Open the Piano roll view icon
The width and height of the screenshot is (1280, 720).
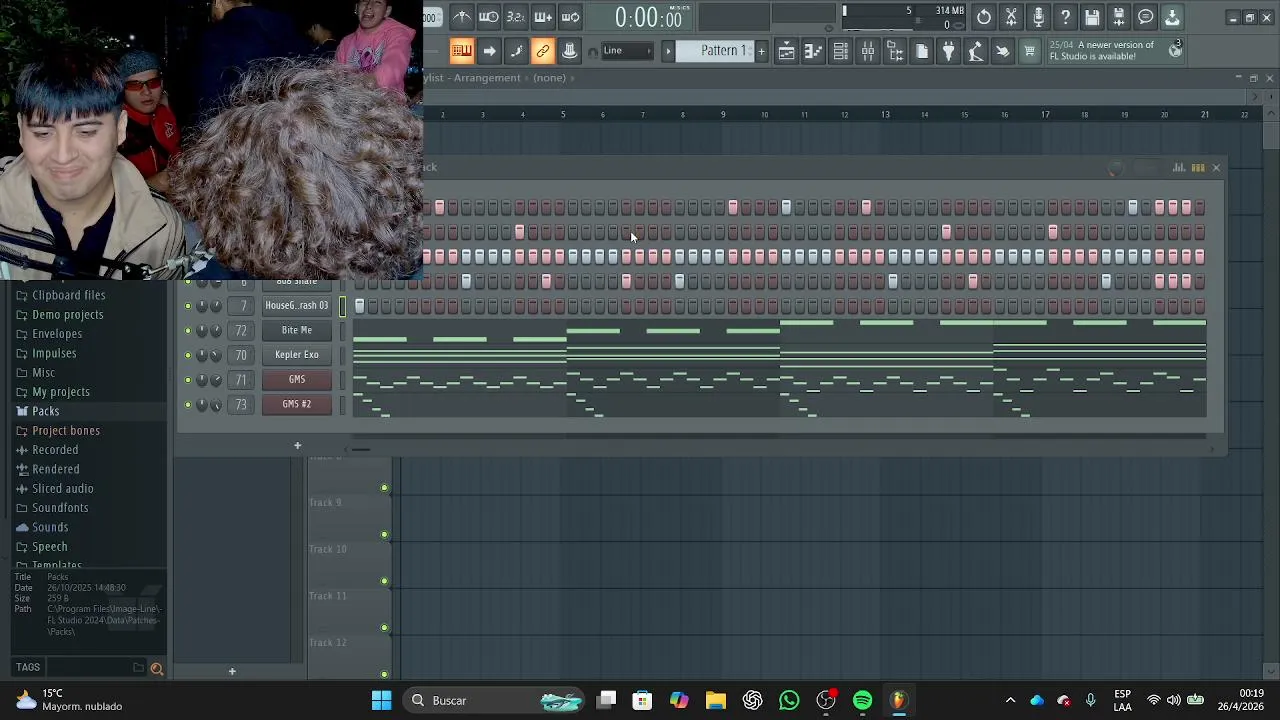(x=813, y=51)
